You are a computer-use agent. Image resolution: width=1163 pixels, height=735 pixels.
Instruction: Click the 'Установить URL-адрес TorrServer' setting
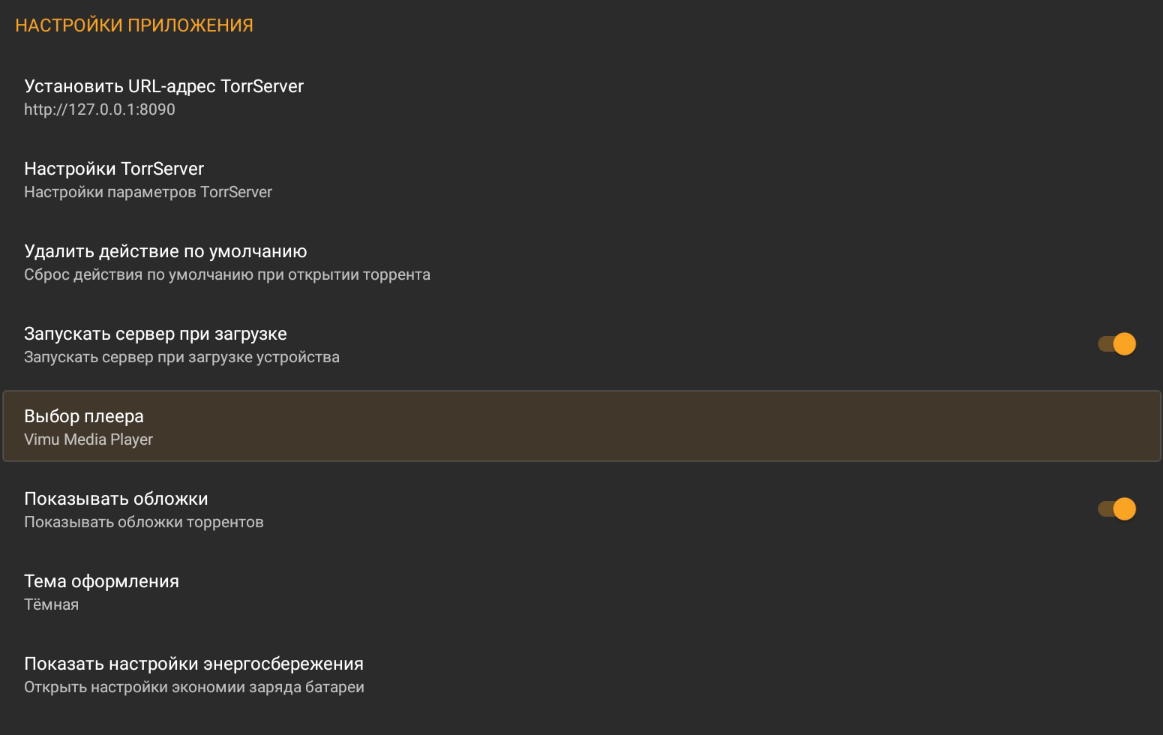coord(164,86)
